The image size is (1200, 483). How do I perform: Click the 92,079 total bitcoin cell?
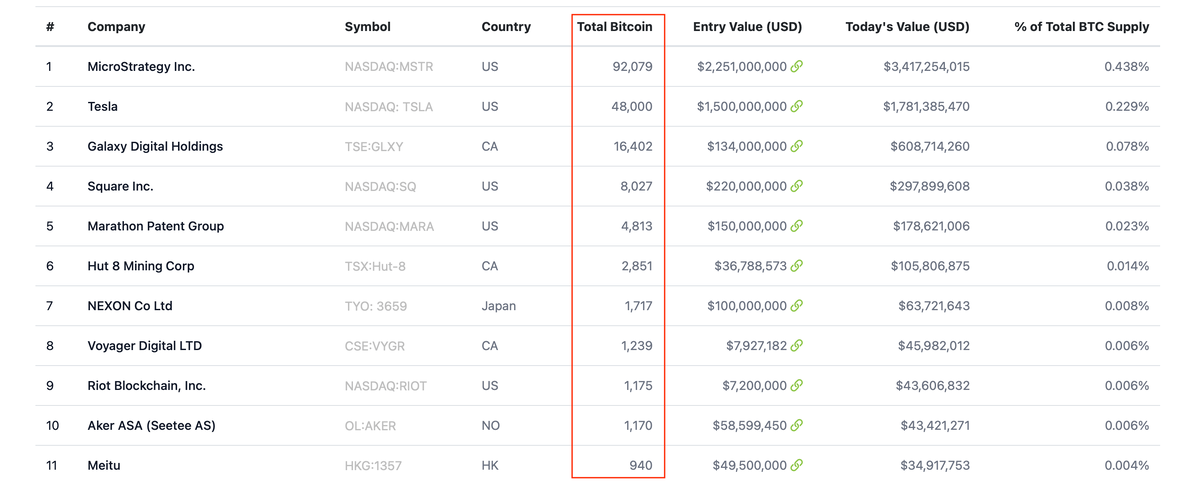pos(632,66)
